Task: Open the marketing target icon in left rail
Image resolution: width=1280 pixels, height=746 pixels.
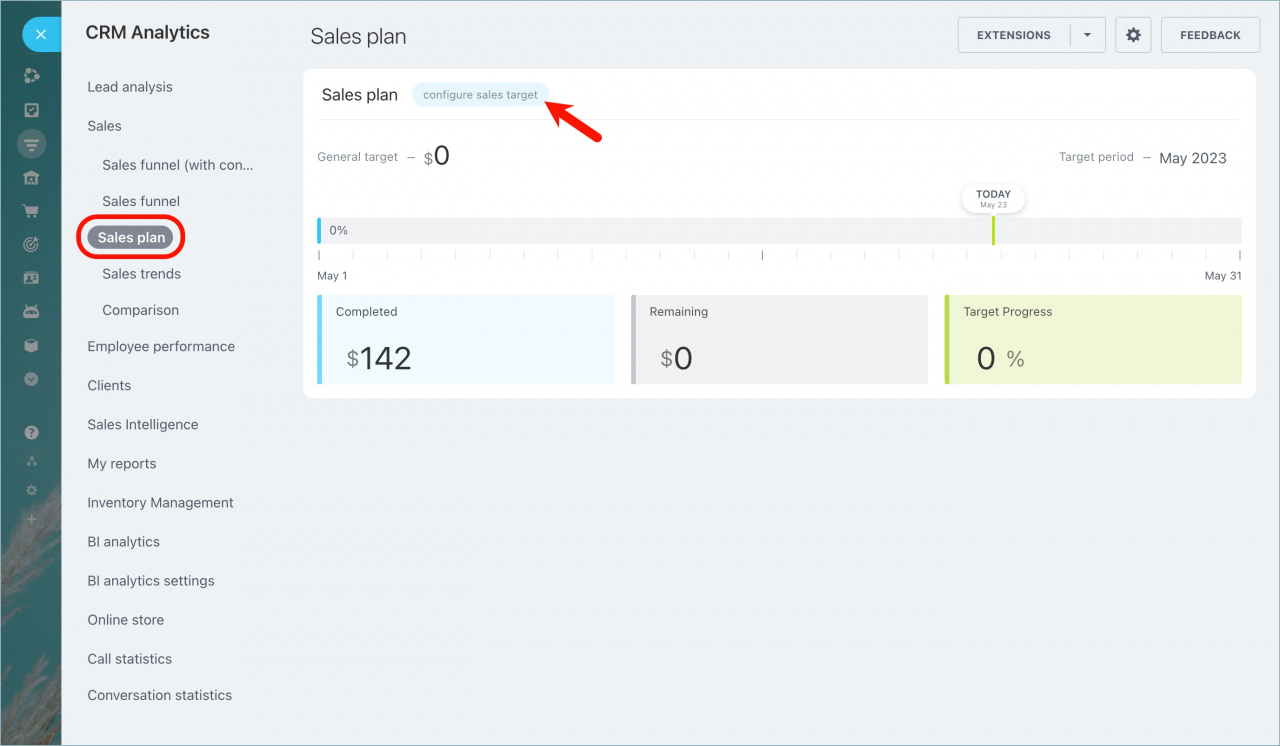Action: (x=31, y=245)
